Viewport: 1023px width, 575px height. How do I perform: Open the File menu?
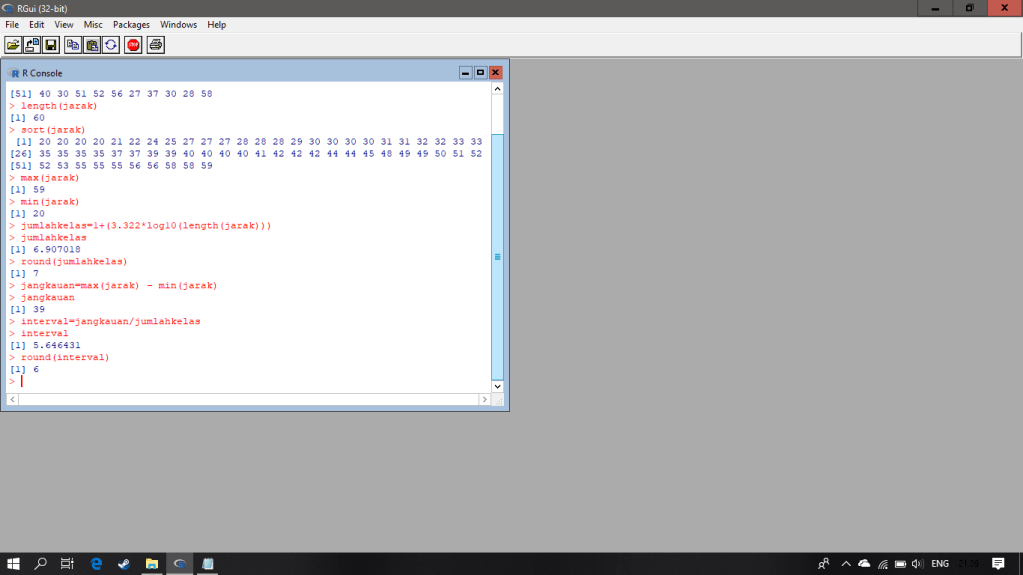12,25
